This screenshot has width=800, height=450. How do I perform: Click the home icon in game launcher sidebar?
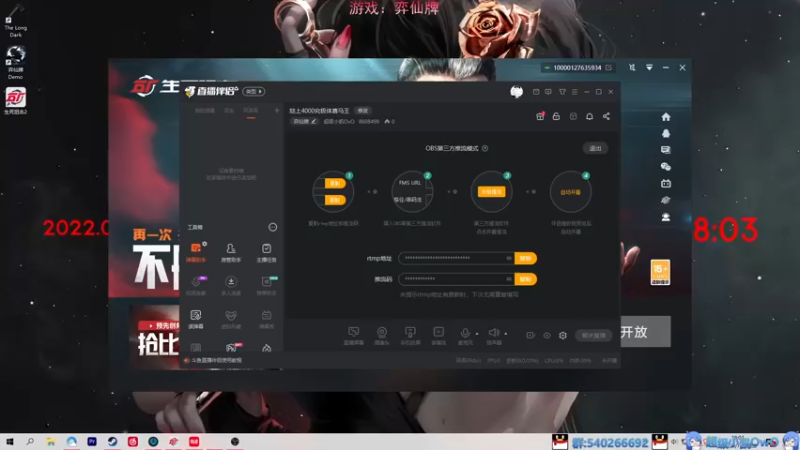666,117
